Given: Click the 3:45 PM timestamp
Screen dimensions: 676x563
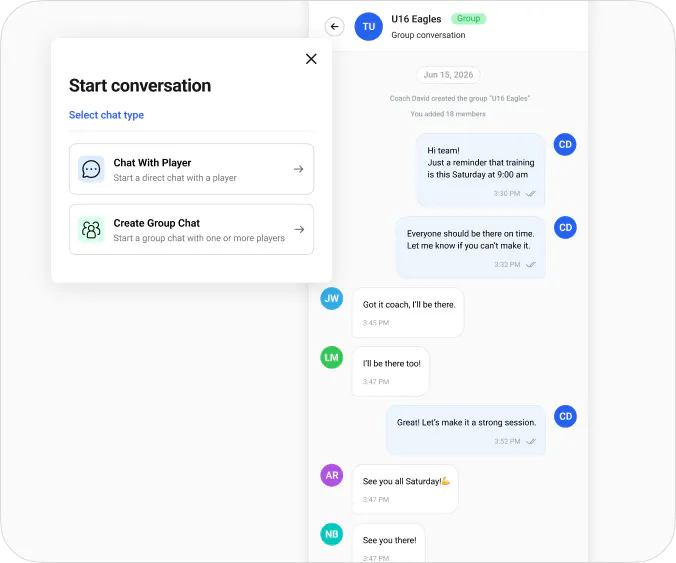Looking at the screenshot, I should [x=376, y=323].
